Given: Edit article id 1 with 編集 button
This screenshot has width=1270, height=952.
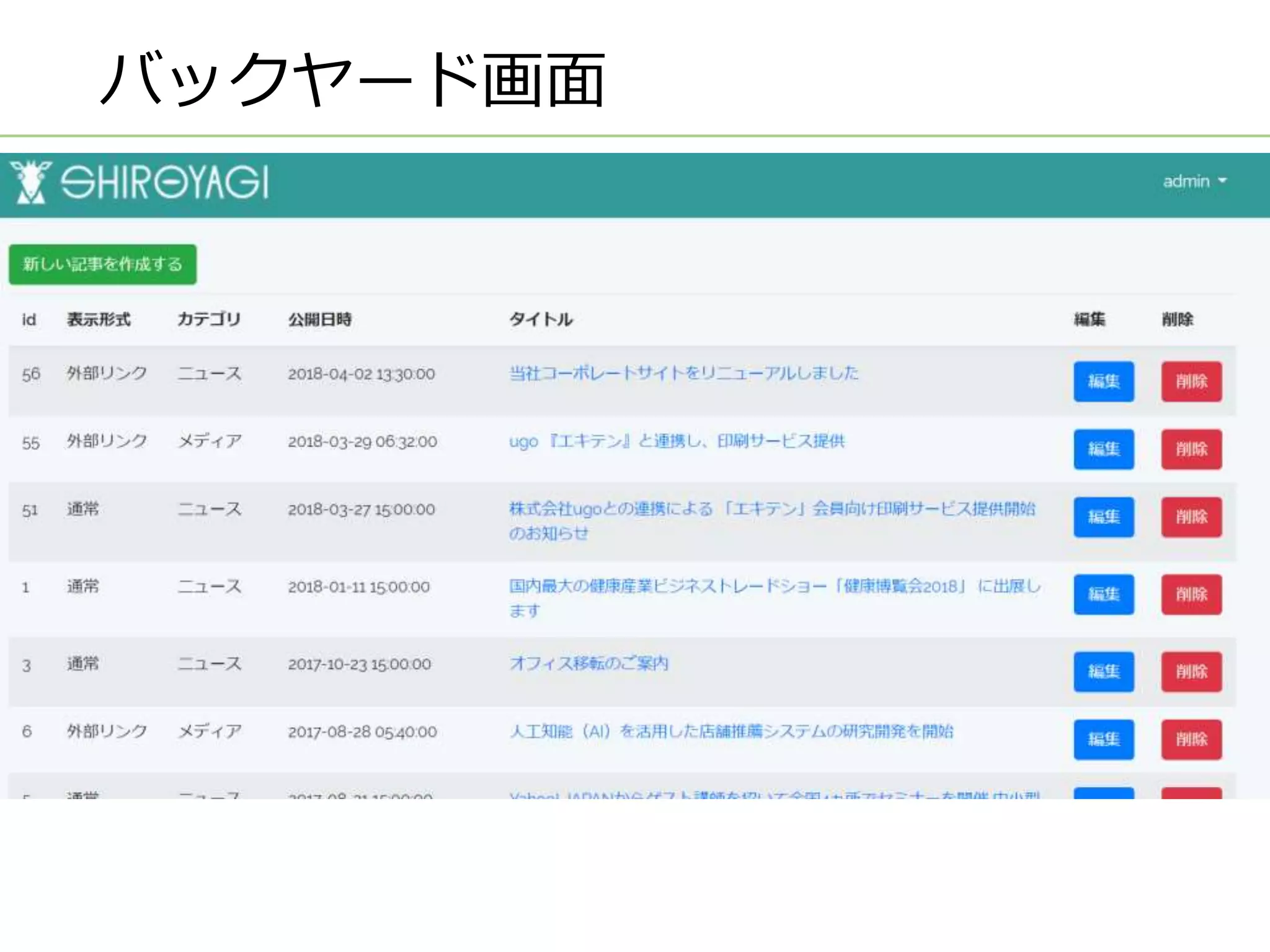Looking at the screenshot, I should coord(1104,594).
